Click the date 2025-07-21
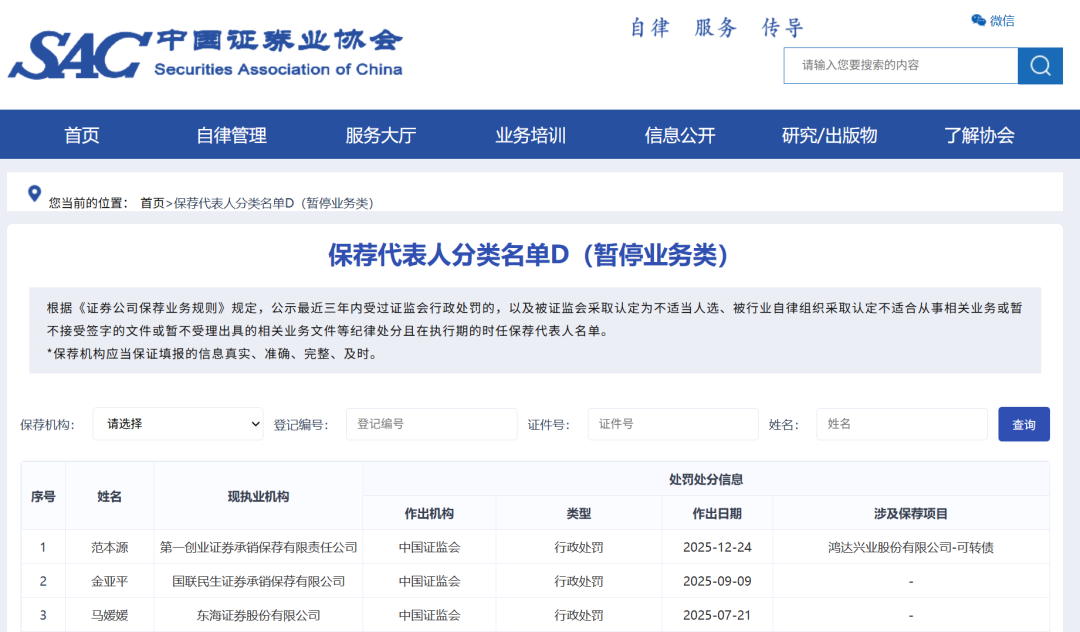Viewport: 1080px width, 632px height. (x=717, y=615)
